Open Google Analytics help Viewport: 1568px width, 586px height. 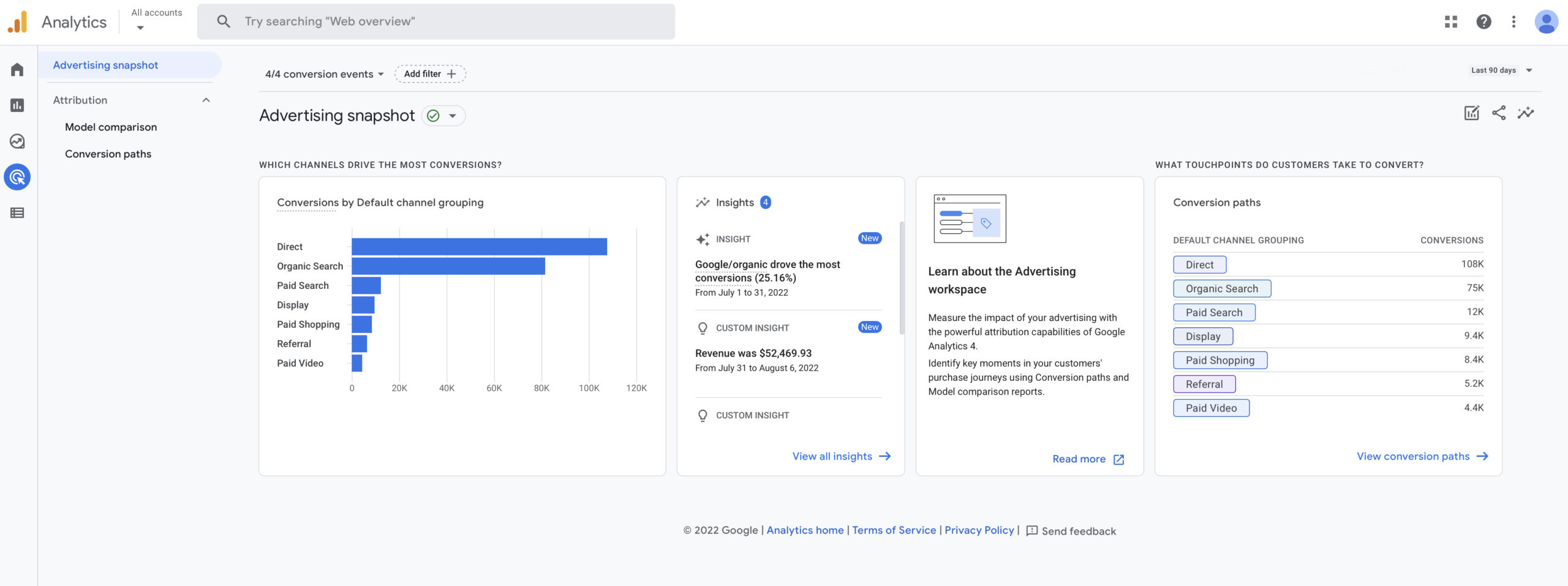click(1484, 21)
